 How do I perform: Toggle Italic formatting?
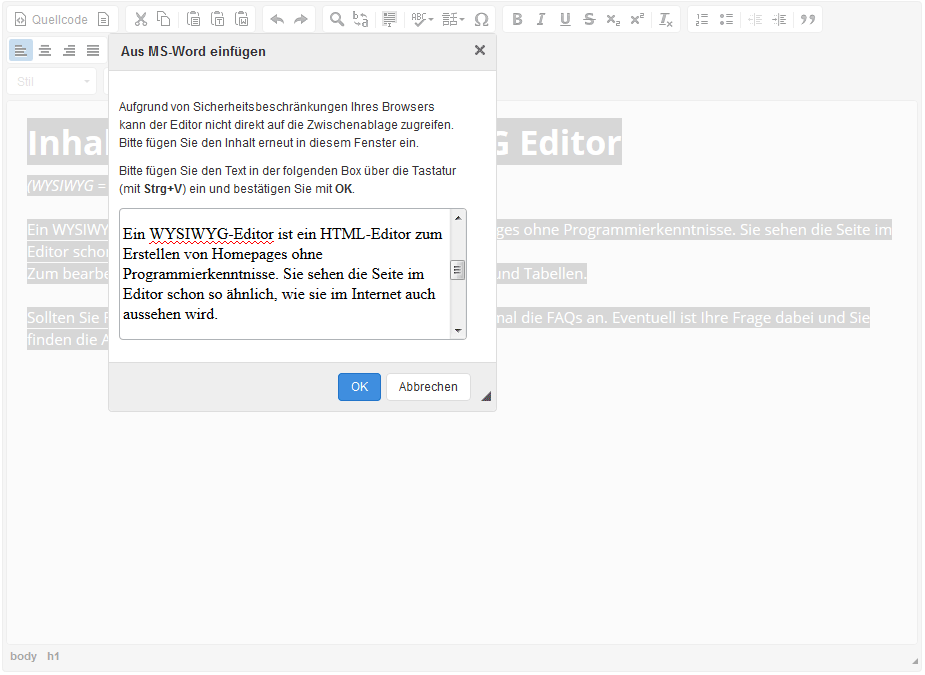[x=541, y=19]
